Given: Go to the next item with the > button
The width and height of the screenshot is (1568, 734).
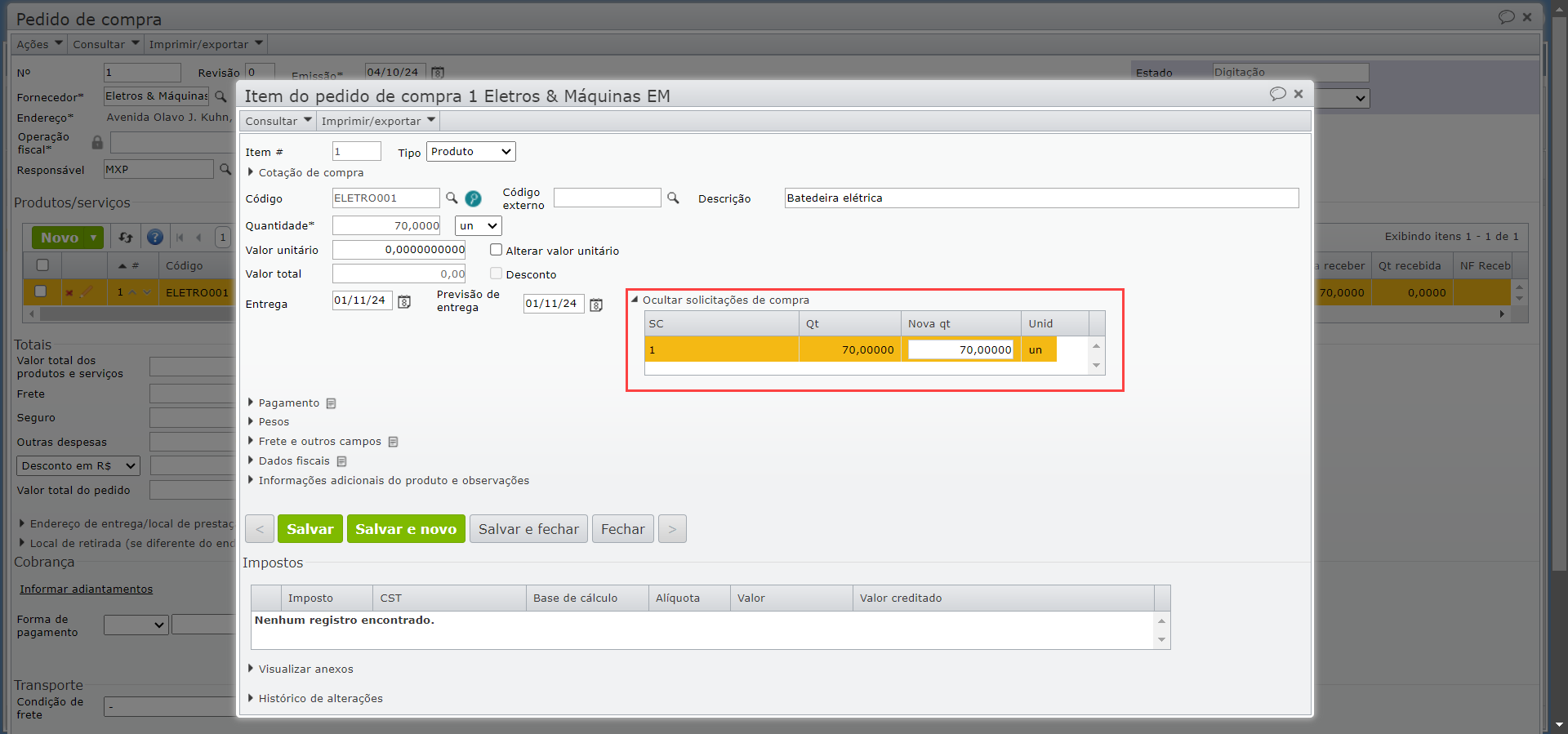Looking at the screenshot, I should (672, 529).
